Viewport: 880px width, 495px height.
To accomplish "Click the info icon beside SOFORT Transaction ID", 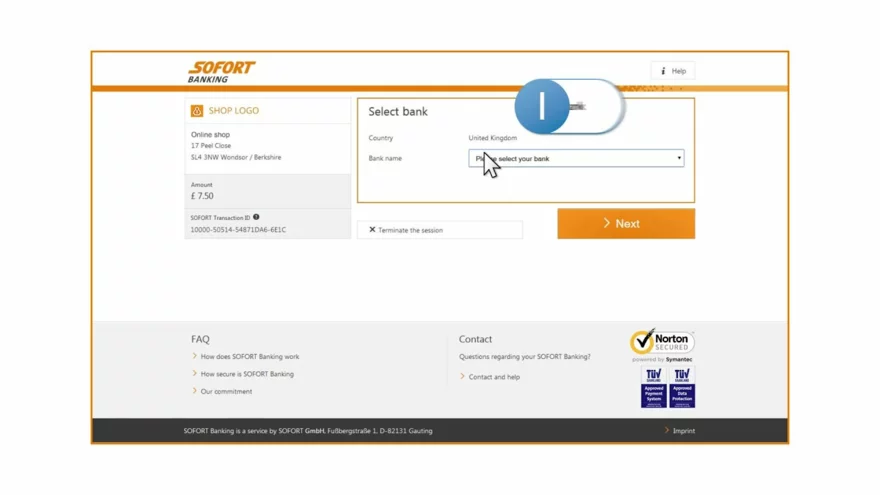I will (x=256, y=217).
